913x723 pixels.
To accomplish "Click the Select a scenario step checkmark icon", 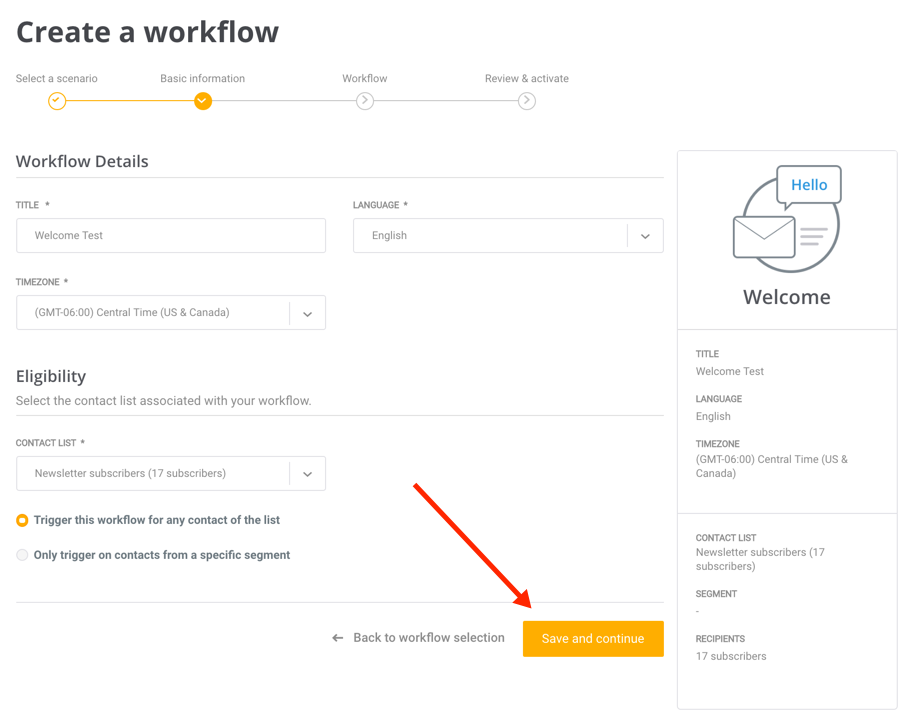I will (57, 101).
